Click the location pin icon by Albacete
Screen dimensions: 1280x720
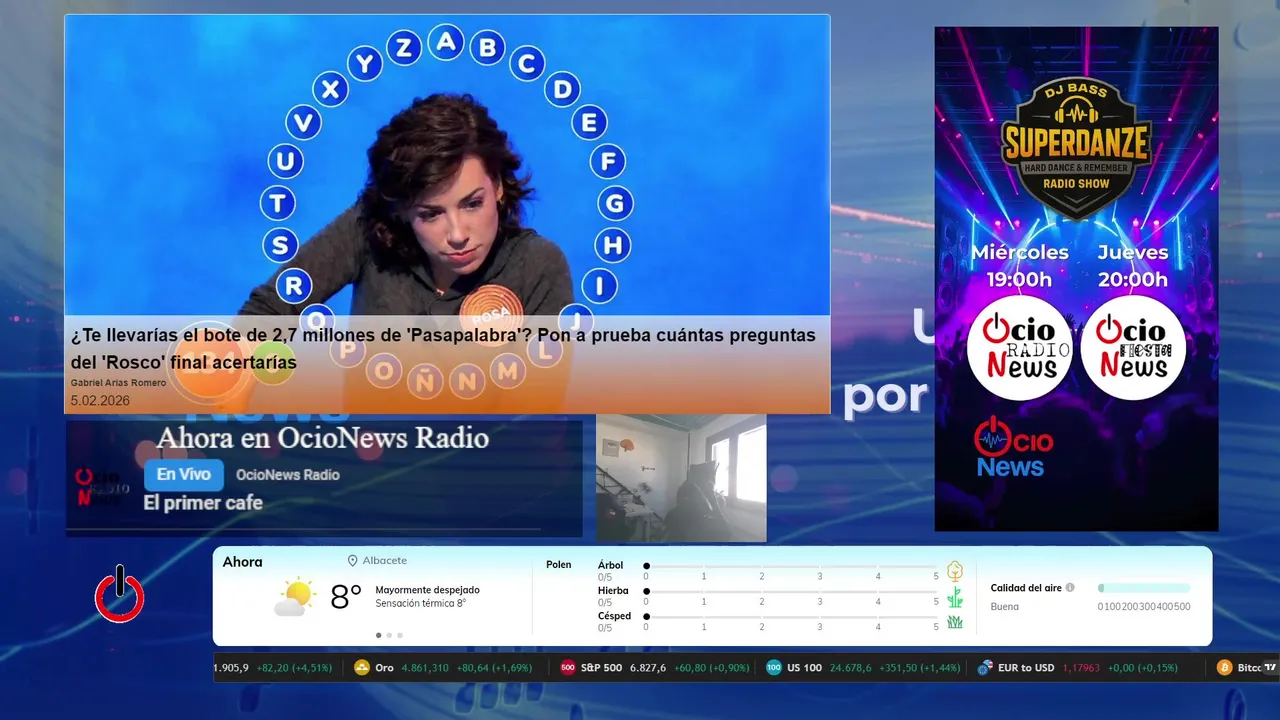(x=352, y=561)
